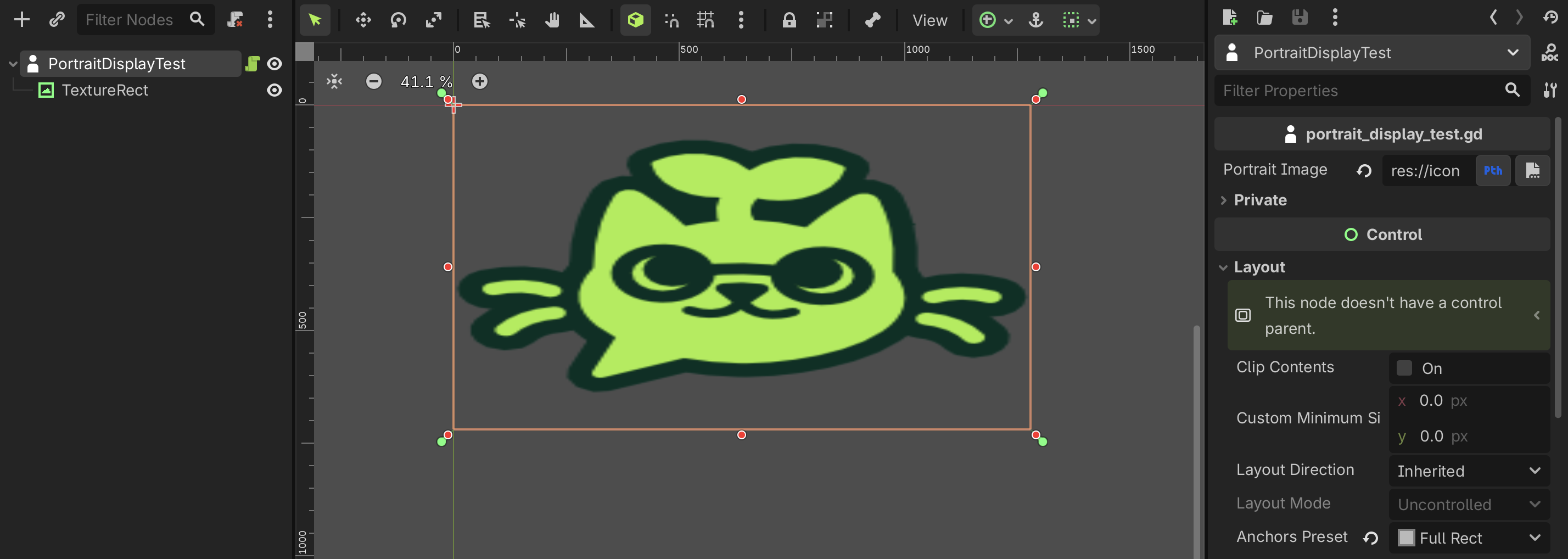Edit Custom Minimum Size y value

(x=1469, y=436)
